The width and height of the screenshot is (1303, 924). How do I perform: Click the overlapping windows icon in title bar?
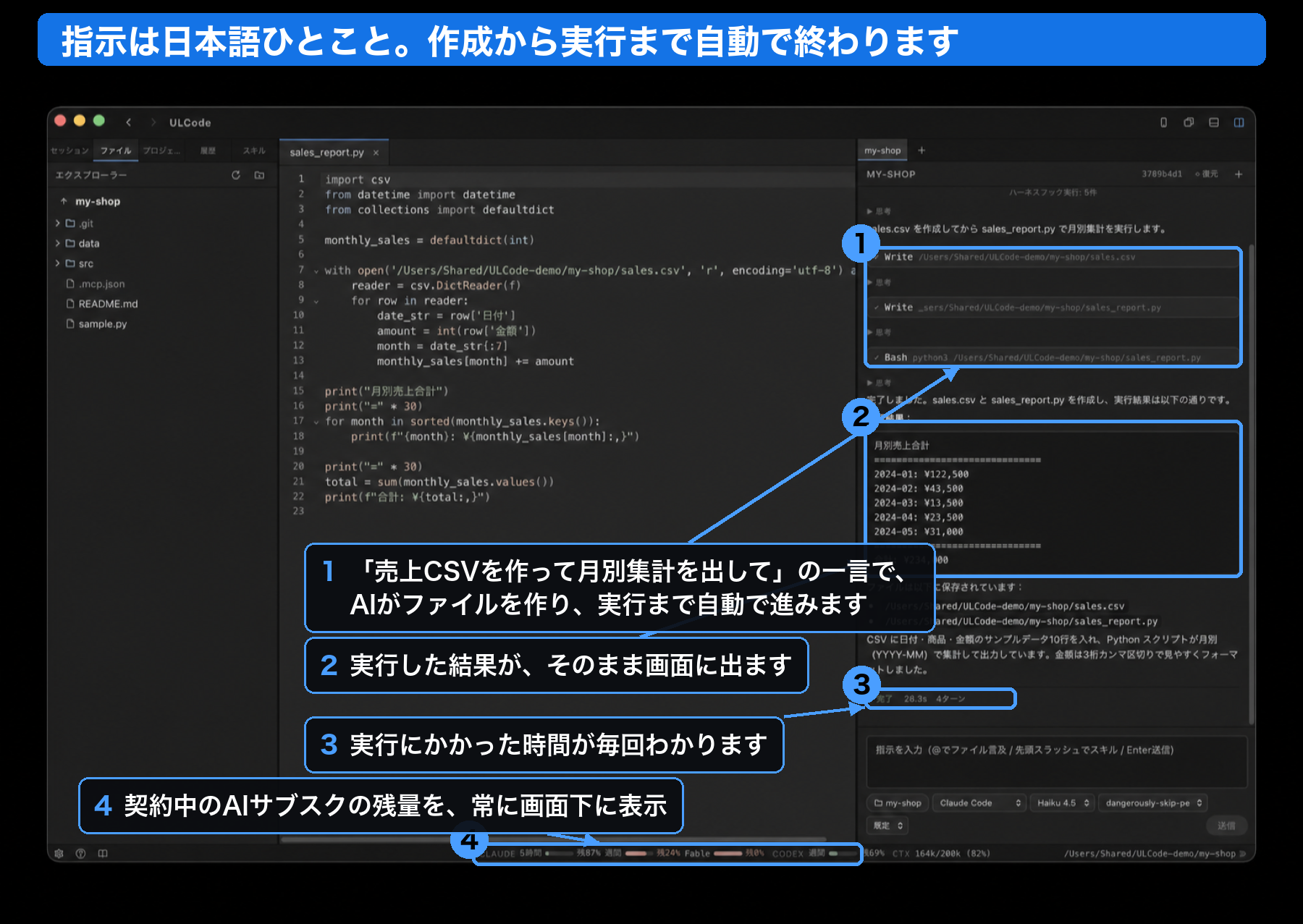(1189, 122)
